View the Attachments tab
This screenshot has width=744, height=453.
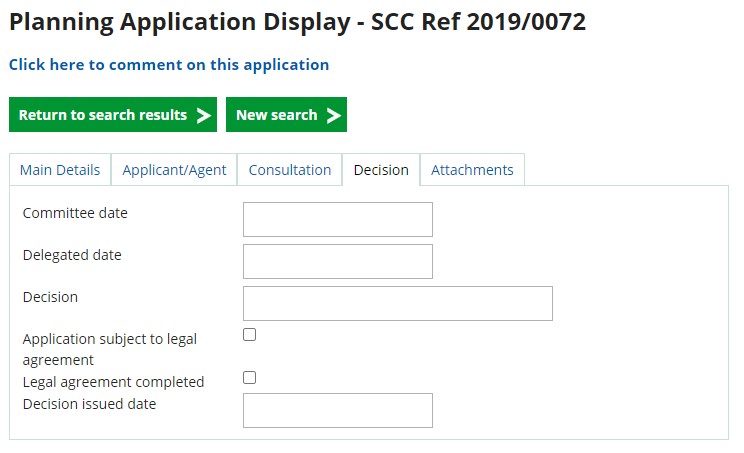472,170
